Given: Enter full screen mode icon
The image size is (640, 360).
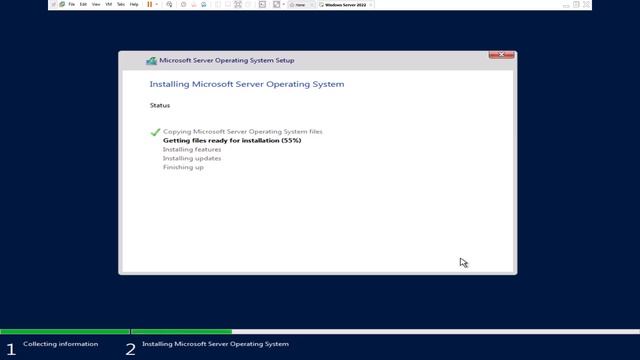Looking at the screenshot, I should pos(238,4).
